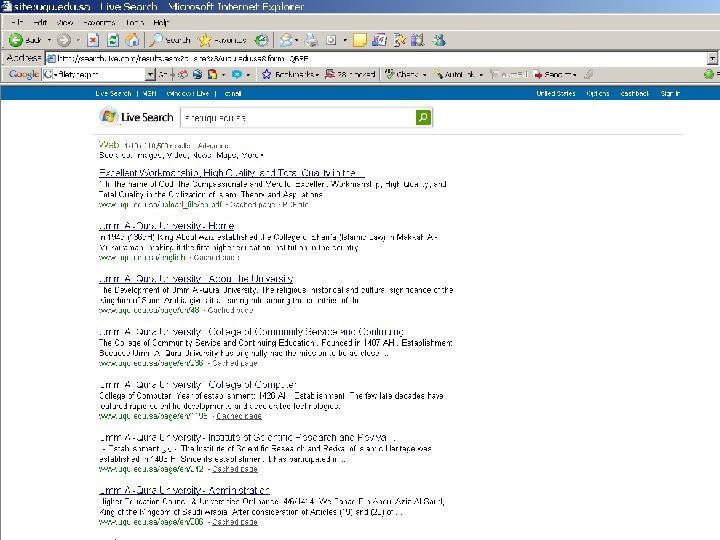Open the Favorites star button
720x540 pixels.
(222, 40)
